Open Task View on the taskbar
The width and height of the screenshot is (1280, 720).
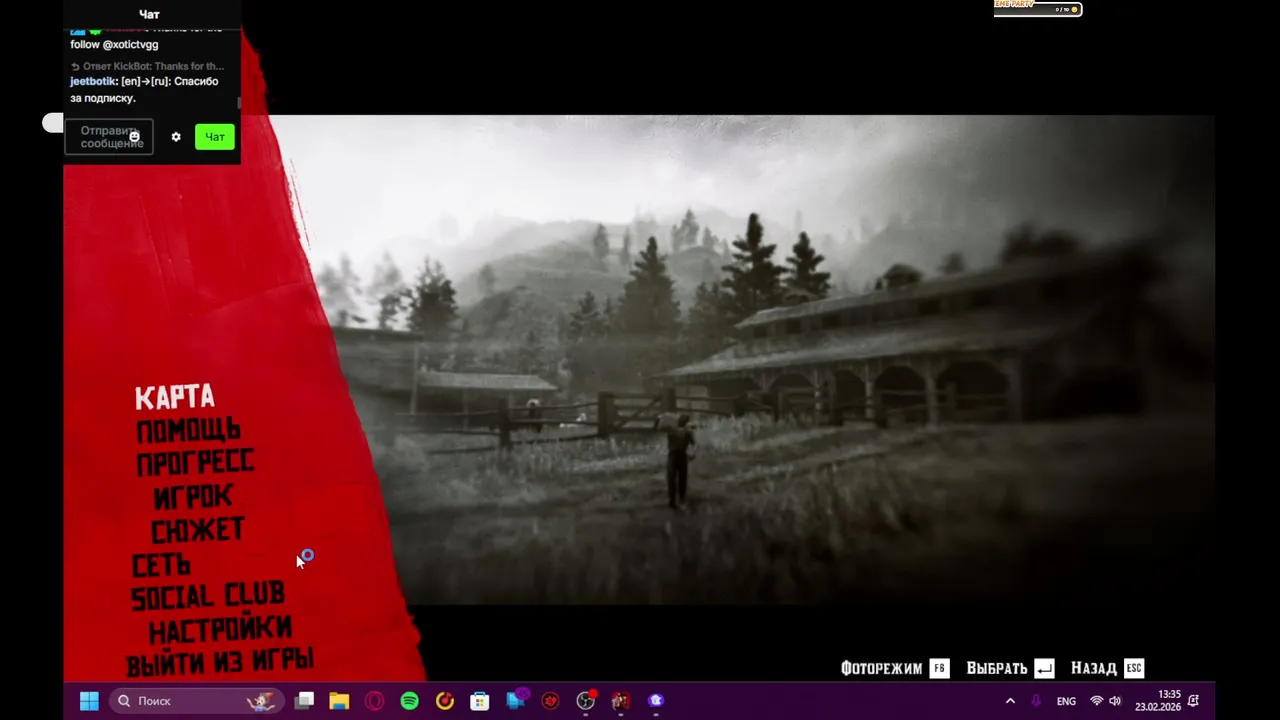tap(305, 701)
